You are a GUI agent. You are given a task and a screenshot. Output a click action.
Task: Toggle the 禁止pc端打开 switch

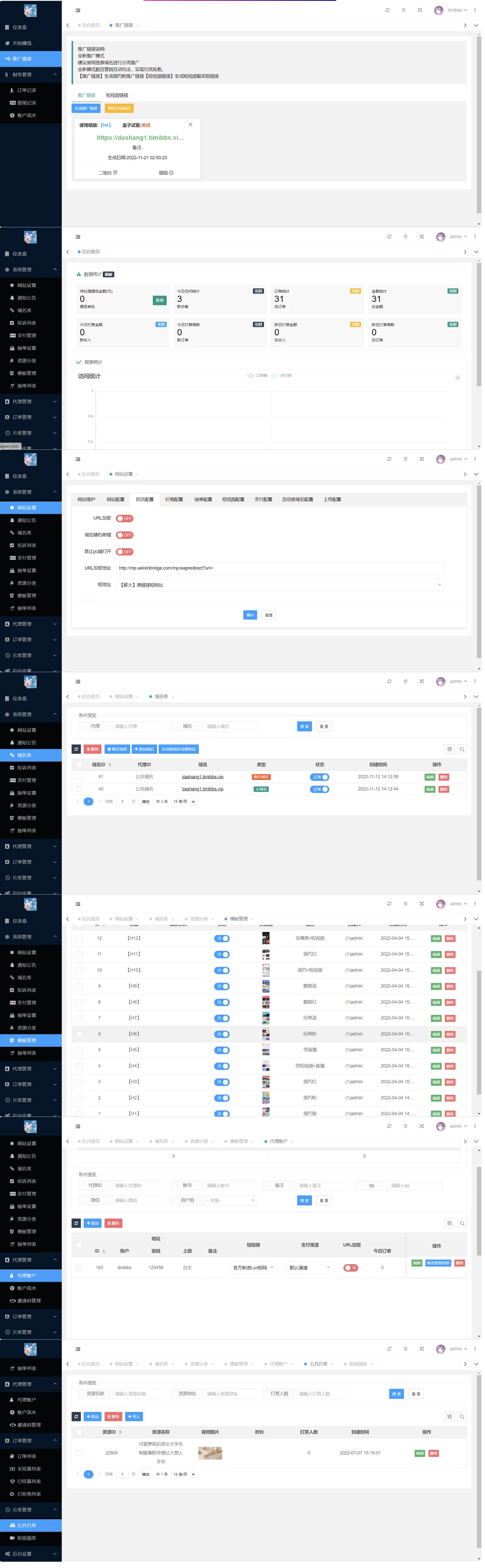click(124, 551)
